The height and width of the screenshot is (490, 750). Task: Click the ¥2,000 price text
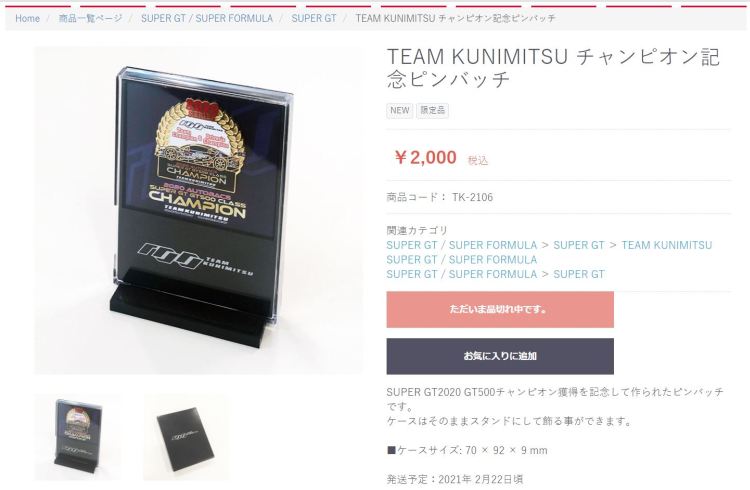(x=425, y=157)
